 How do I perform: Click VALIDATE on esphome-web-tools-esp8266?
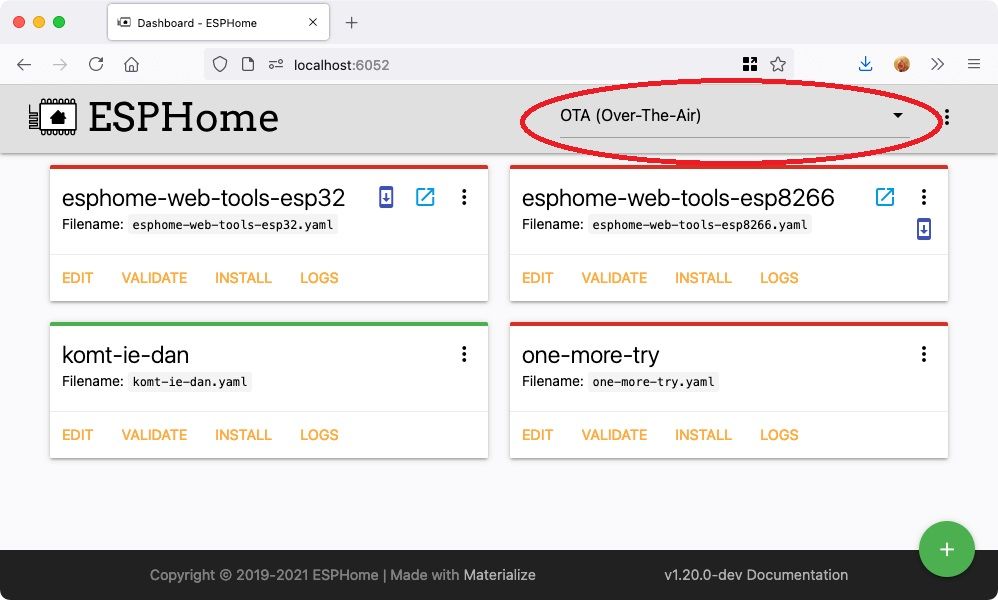(x=614, y=278)
